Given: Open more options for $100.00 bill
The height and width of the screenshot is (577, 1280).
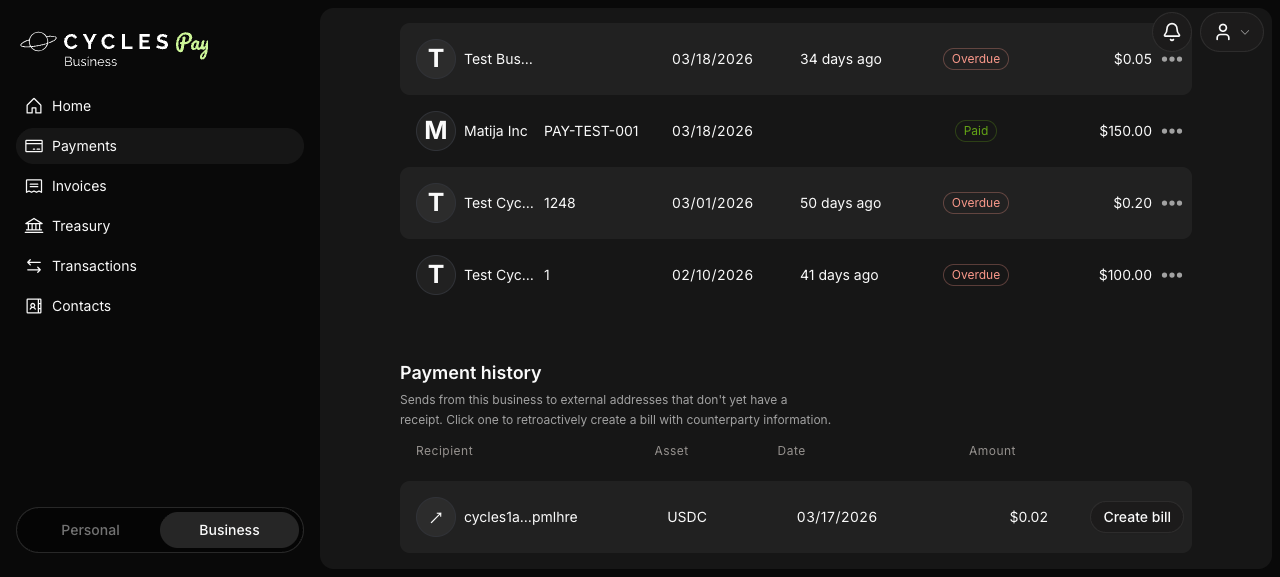Looking at the screenshot, I should [x=1172, y=275].
